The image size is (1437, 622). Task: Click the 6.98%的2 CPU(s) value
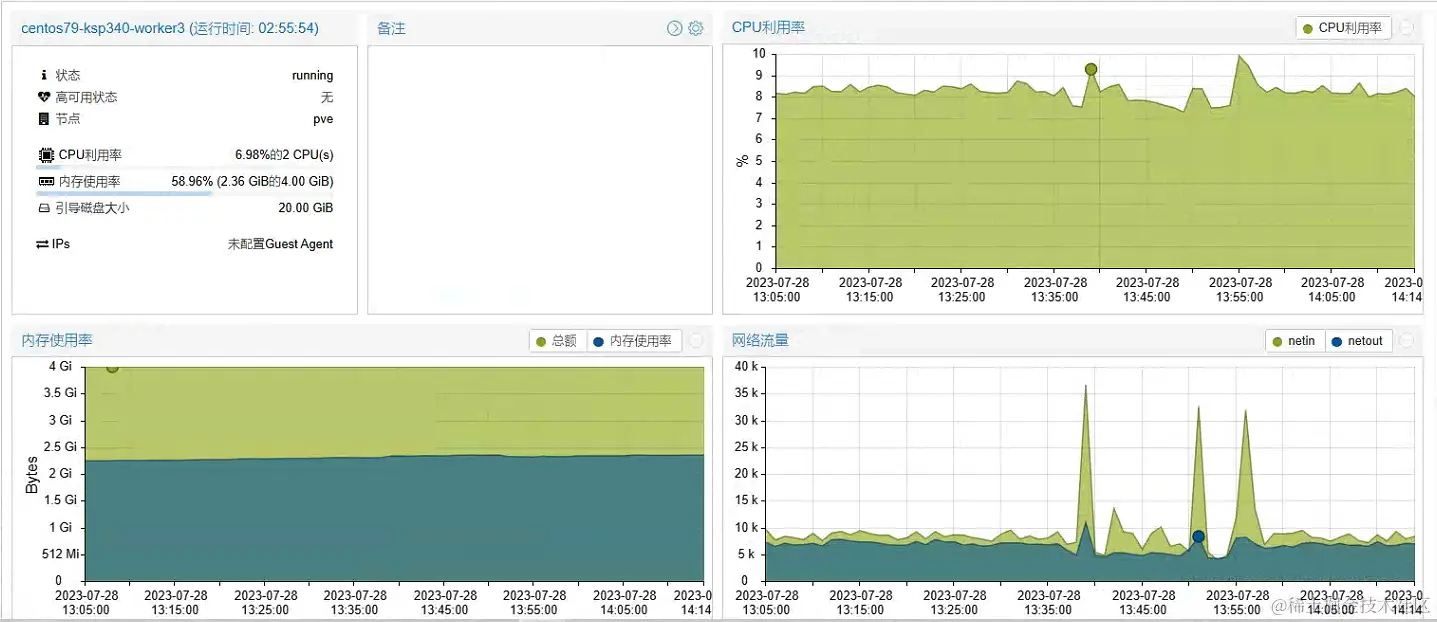284,155
